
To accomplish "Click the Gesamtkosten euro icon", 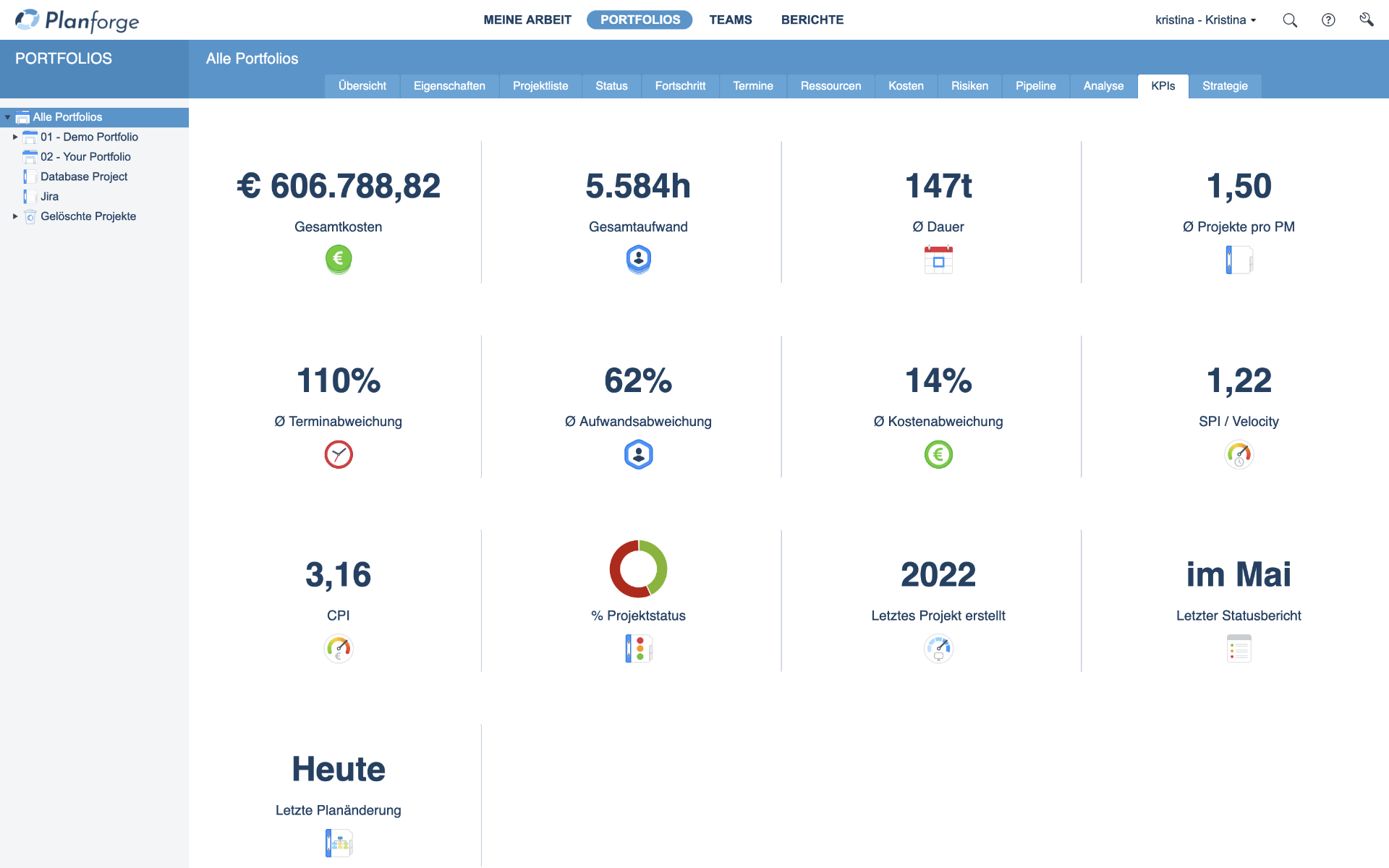I will pos(338,258).
